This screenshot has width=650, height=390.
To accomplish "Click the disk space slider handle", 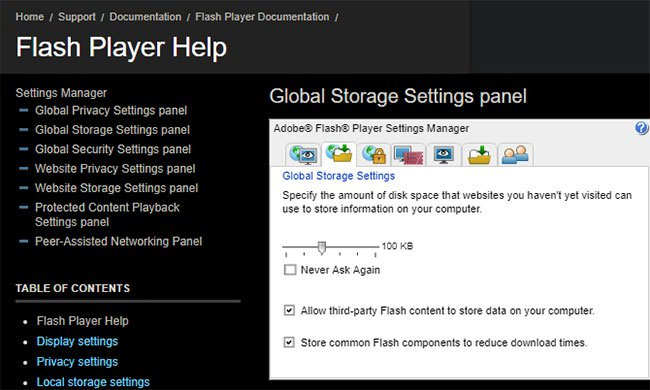I will pos(322,248).
